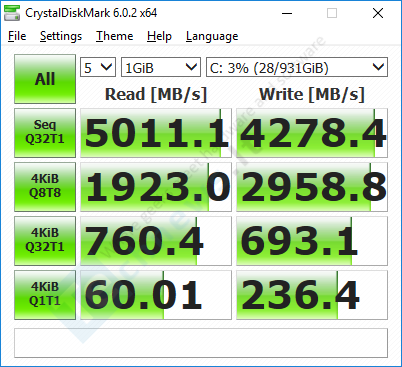Click the Seq read result 5011.1
This screenshot has width=402, height=367.
(x=156, y=133)
